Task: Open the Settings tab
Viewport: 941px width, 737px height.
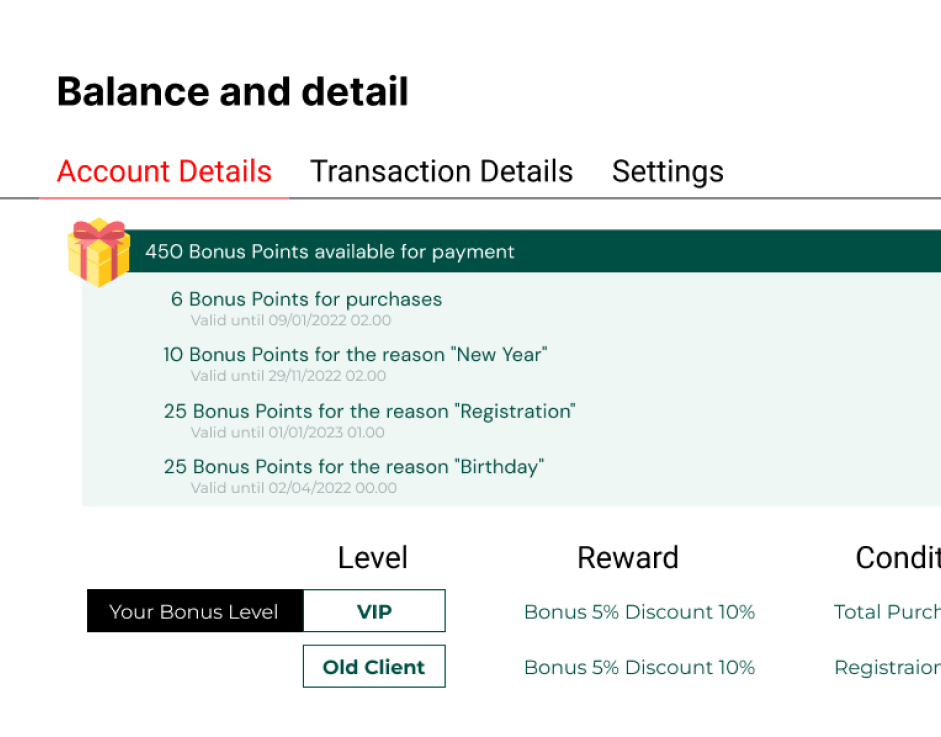Action: pyautogui.click(x=667, y=172)
